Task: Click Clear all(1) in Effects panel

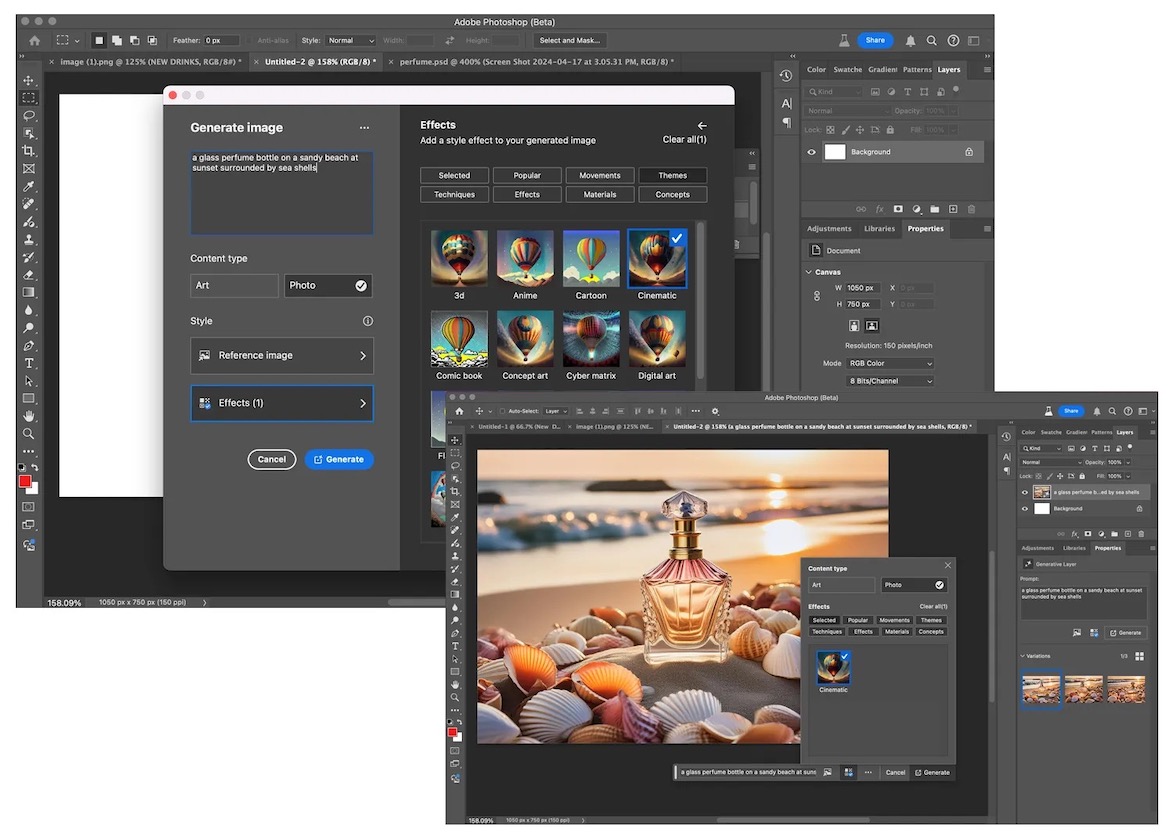Action: coord(684,137)
